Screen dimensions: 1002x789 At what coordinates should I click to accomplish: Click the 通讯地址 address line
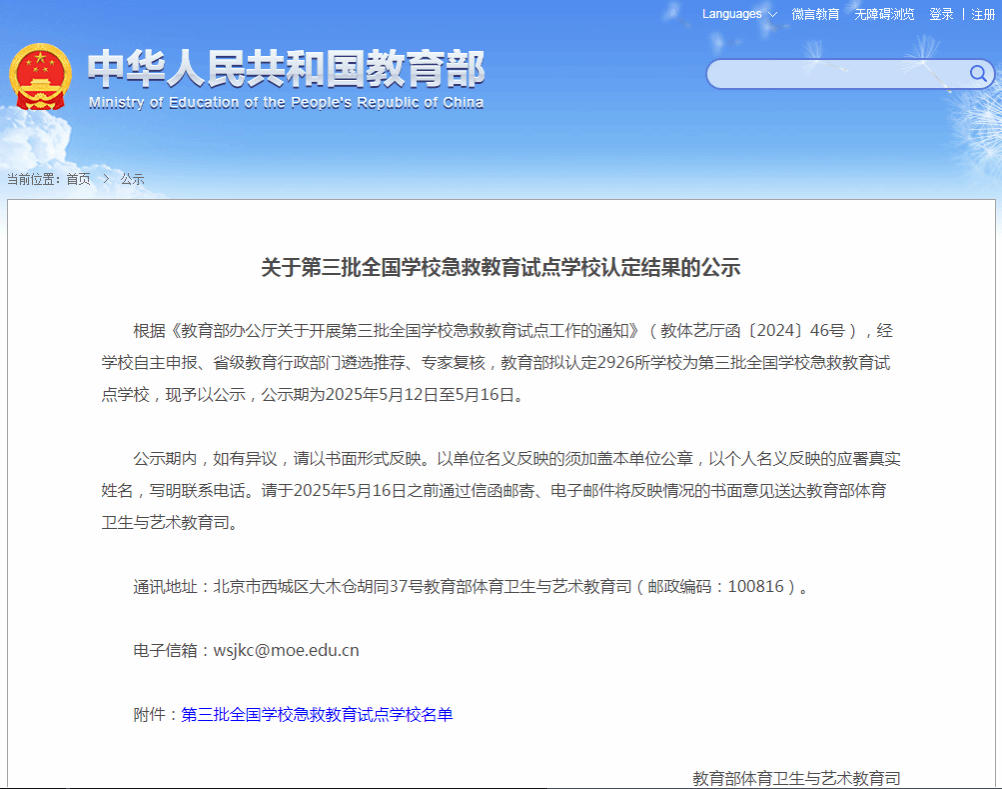coord(470,586)
